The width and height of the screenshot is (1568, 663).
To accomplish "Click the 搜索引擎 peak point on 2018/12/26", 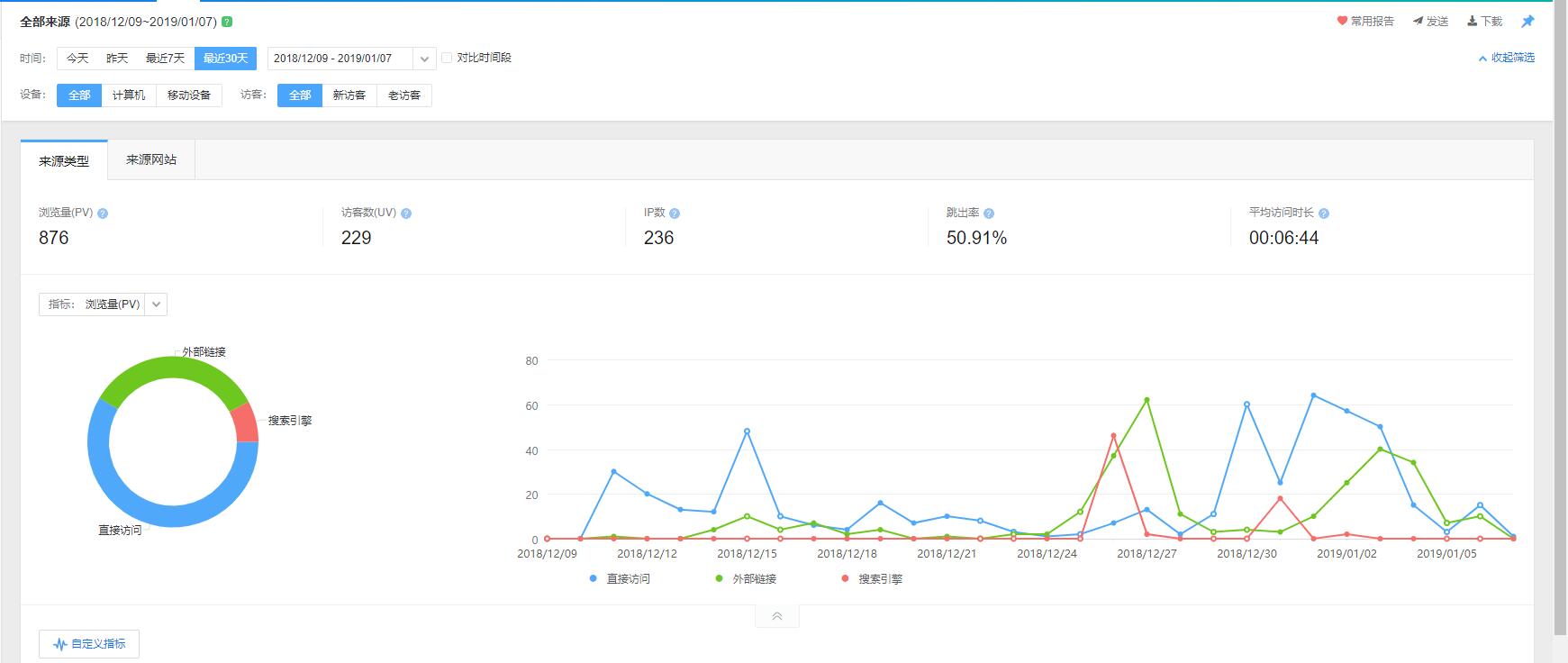I will [1113, 436].
